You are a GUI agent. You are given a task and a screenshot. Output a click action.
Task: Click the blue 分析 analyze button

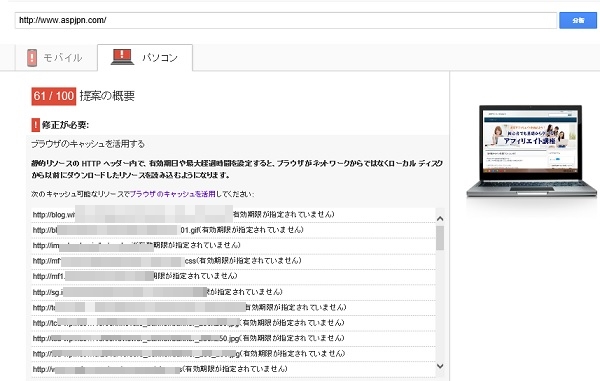[x=578, y=20]
